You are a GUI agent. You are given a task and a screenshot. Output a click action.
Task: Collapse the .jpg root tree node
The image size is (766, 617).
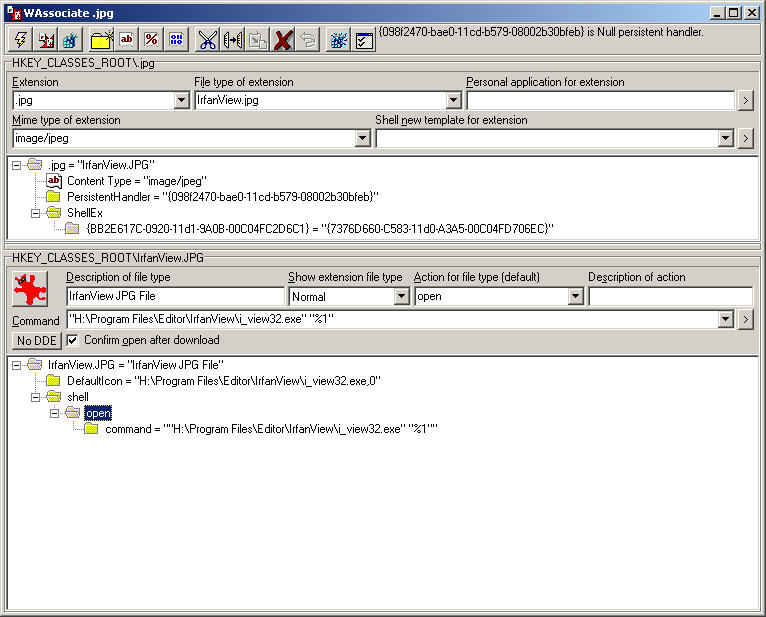[17, 165]
